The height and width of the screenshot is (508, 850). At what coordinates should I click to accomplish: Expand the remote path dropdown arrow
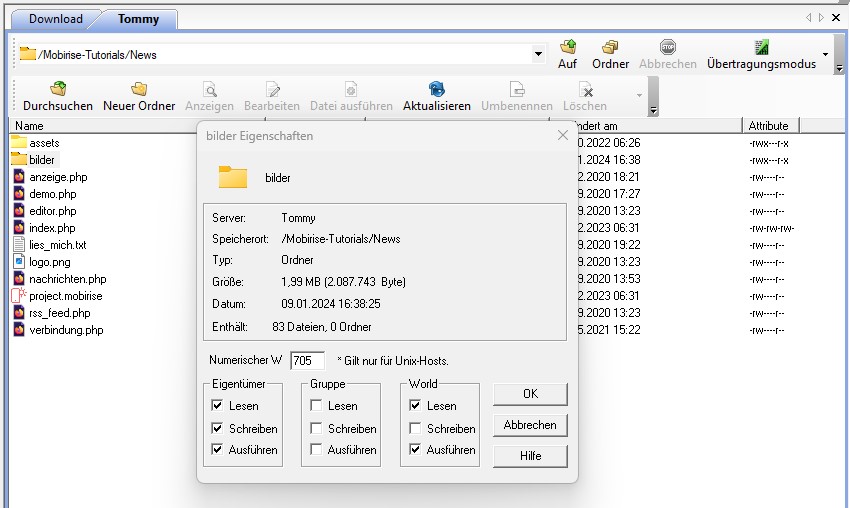coord(539,54)
